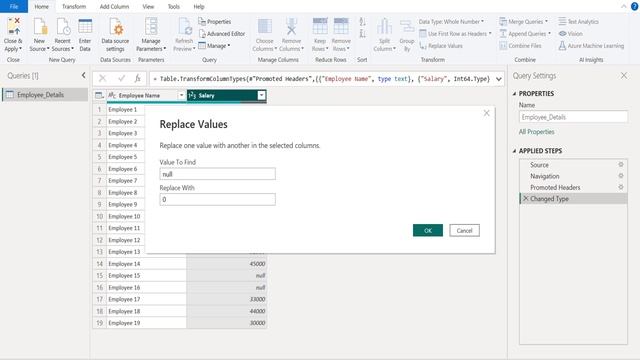The width and height of the screenshot is (640, 360).
Task: Collapse the Queries pane
Action: [84, 76]
